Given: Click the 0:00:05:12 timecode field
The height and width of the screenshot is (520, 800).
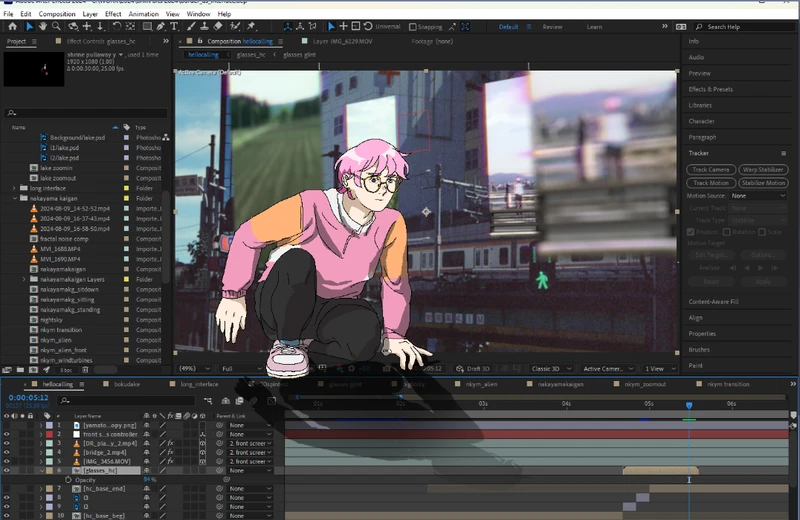Looking at the screenshot, I should click(x=28, y=398).
